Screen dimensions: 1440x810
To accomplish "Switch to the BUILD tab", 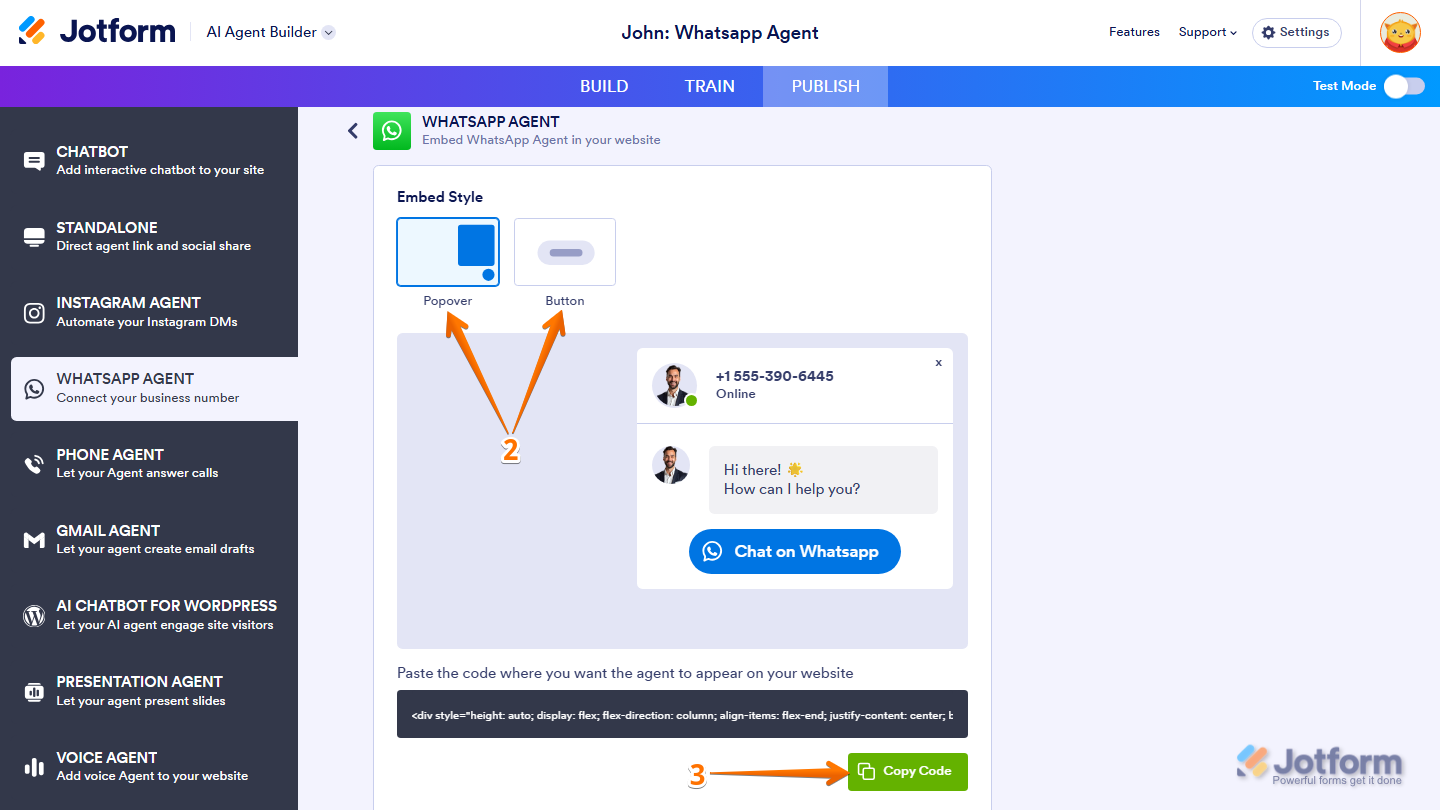I will pyautogui.click(x=604, y=86).
